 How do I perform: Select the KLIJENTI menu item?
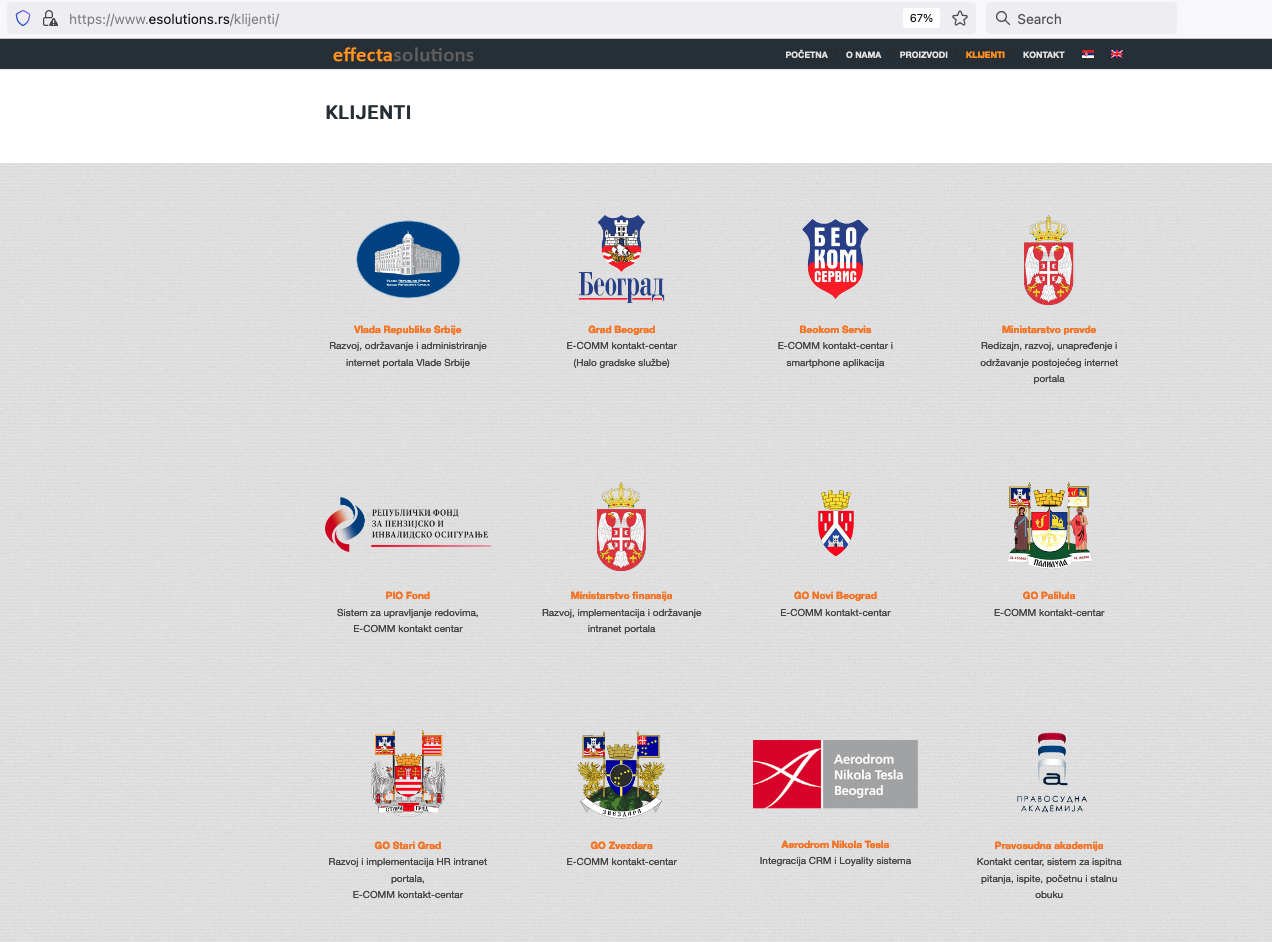(985, 55)
